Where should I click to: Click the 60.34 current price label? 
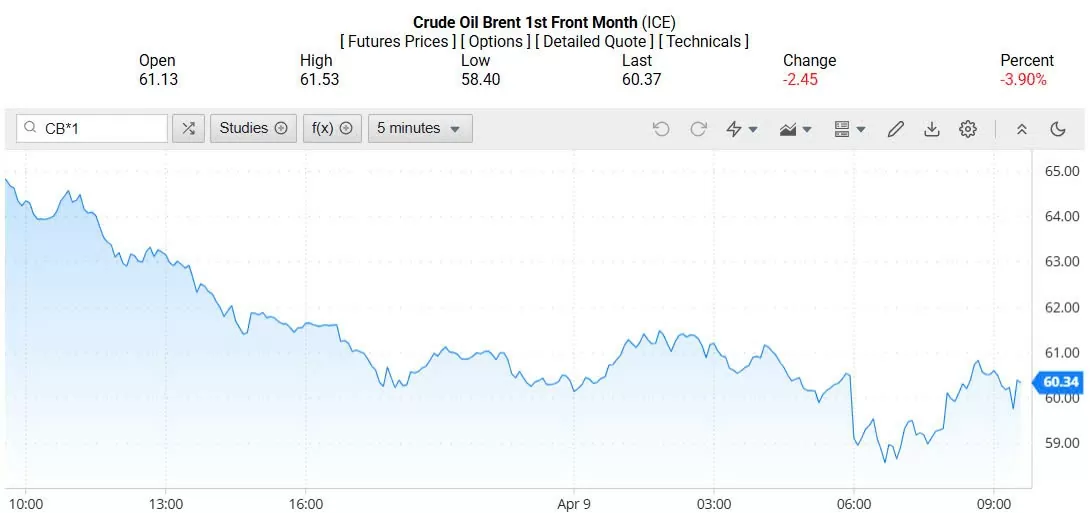coord(1060,382)
